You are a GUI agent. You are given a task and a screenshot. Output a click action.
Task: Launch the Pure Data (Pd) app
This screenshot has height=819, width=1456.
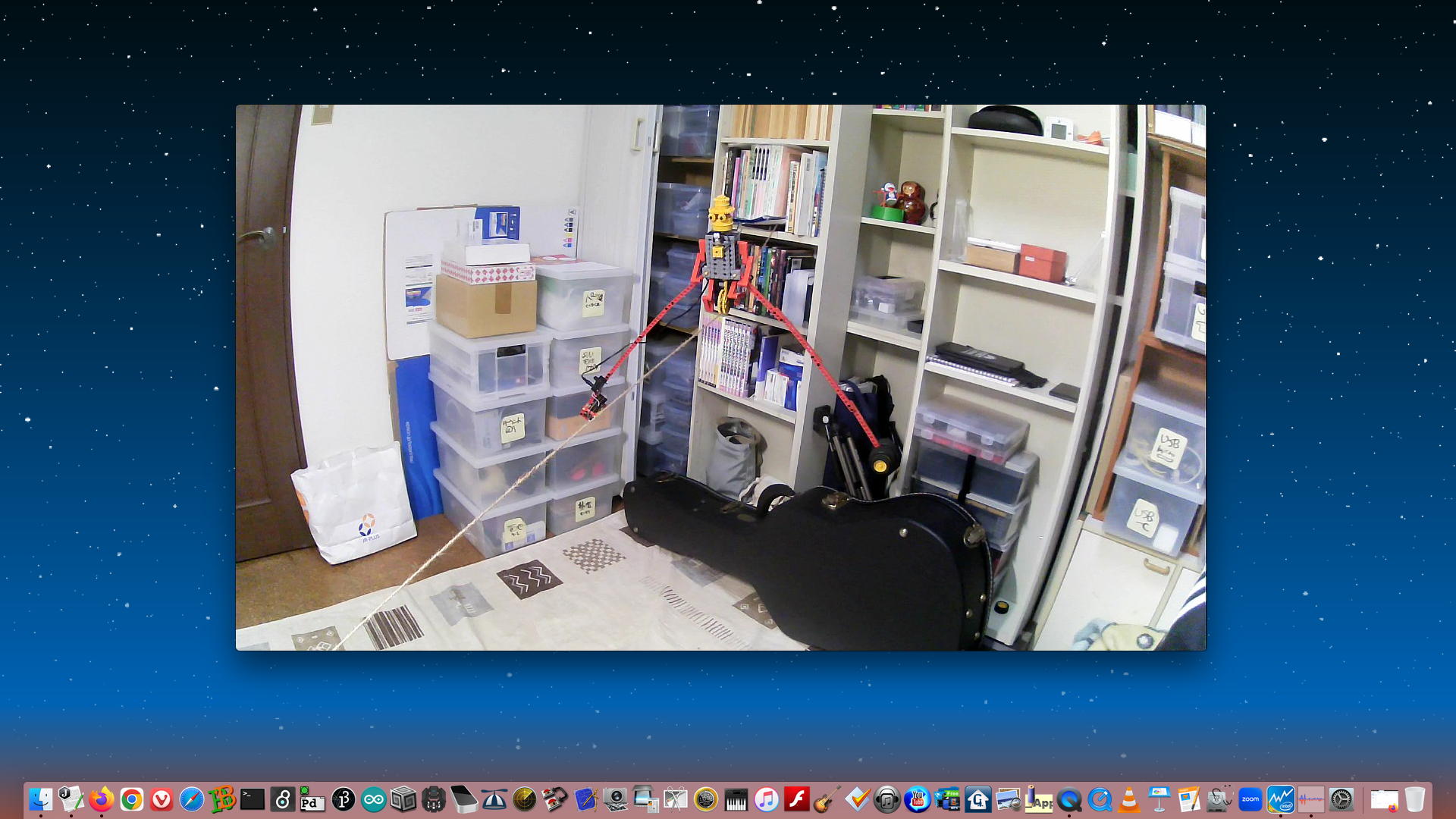[x=312, y=799]
